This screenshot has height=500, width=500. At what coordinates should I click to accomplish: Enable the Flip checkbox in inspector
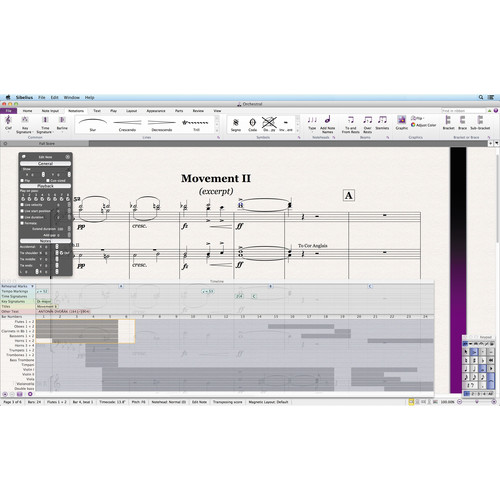pos(22,181)
